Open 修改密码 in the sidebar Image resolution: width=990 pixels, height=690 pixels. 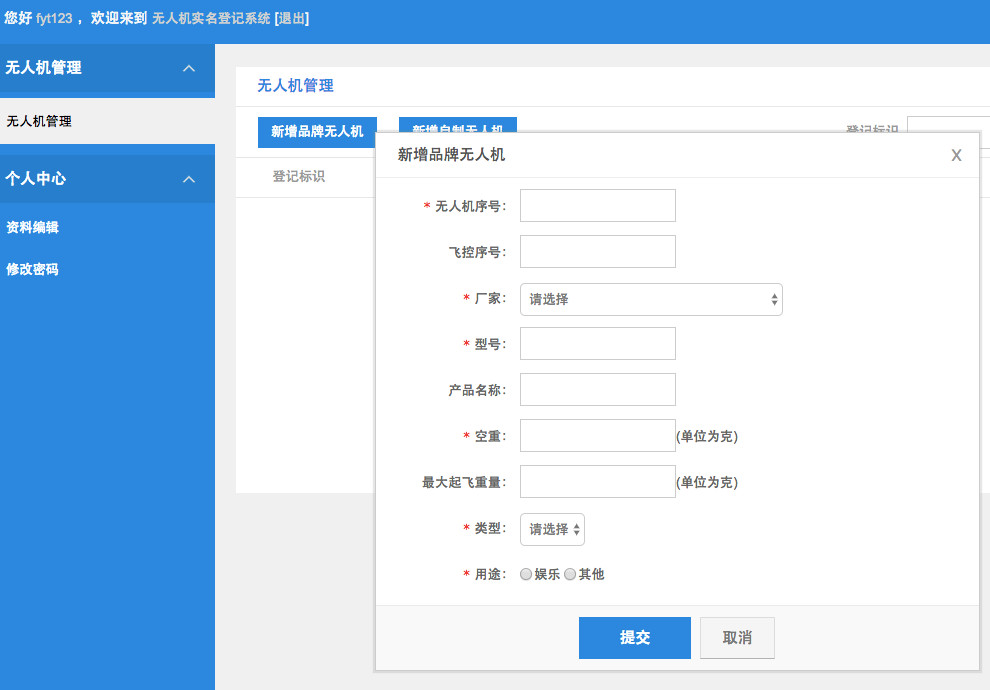point(33,269)
